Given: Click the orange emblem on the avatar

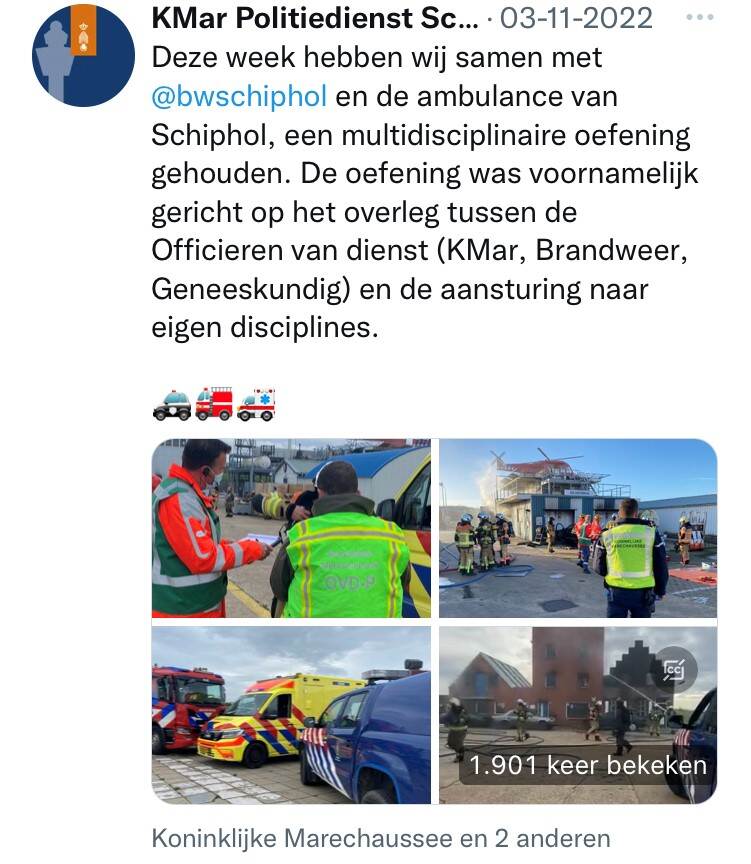Looking at the screenshot, I should [84, 30].
